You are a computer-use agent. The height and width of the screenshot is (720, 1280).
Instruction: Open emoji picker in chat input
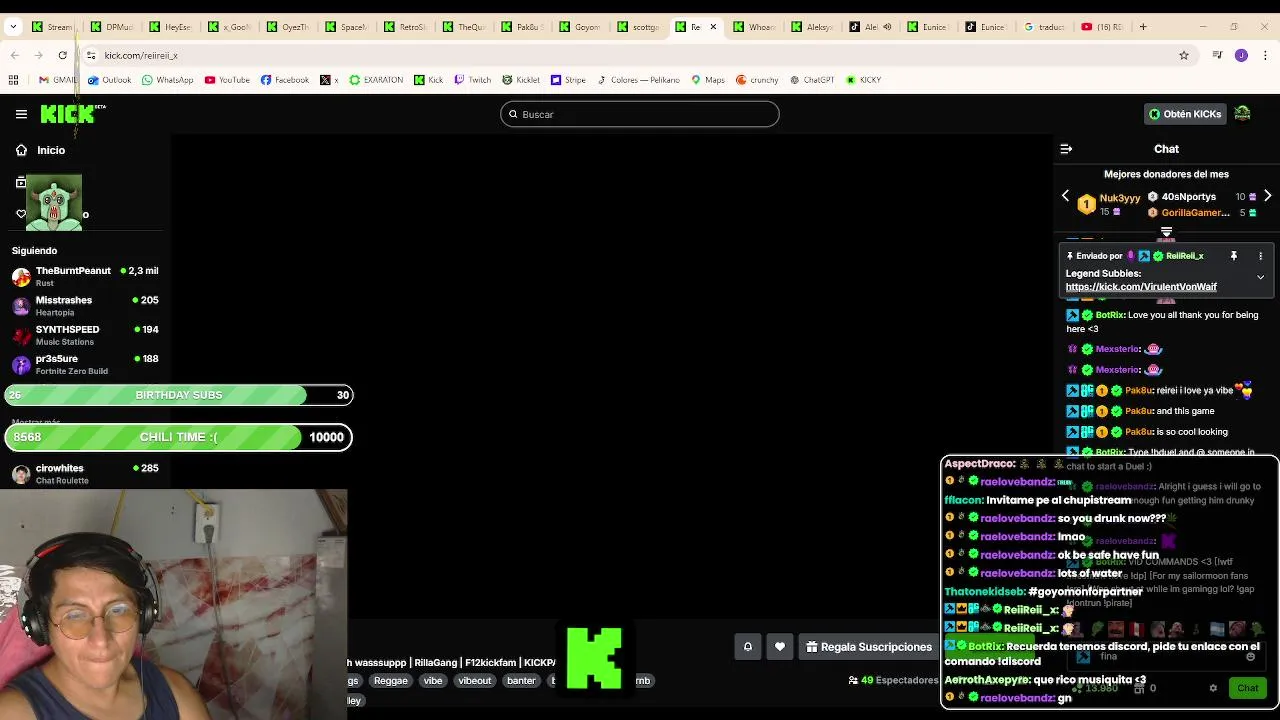point(1251,657)
